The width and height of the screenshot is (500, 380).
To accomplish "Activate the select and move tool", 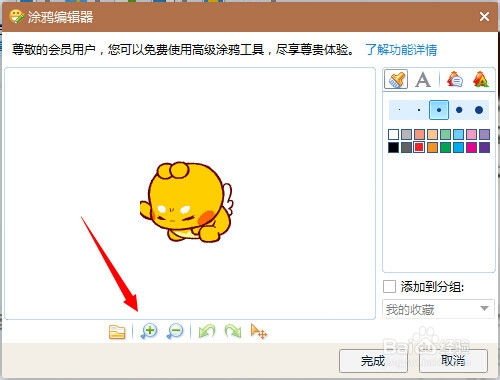I will click(259, 332).
